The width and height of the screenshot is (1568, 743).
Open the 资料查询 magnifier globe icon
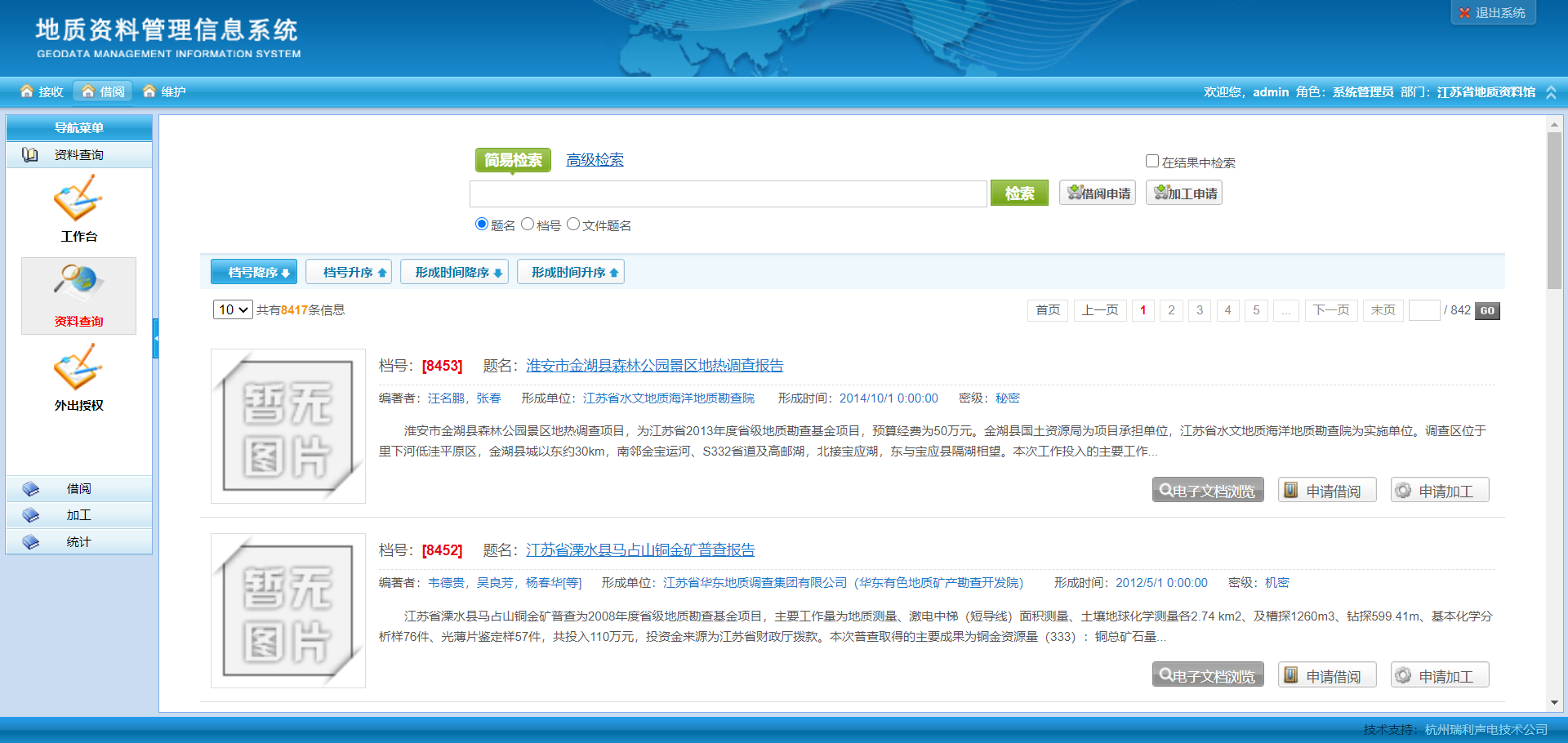78,283
